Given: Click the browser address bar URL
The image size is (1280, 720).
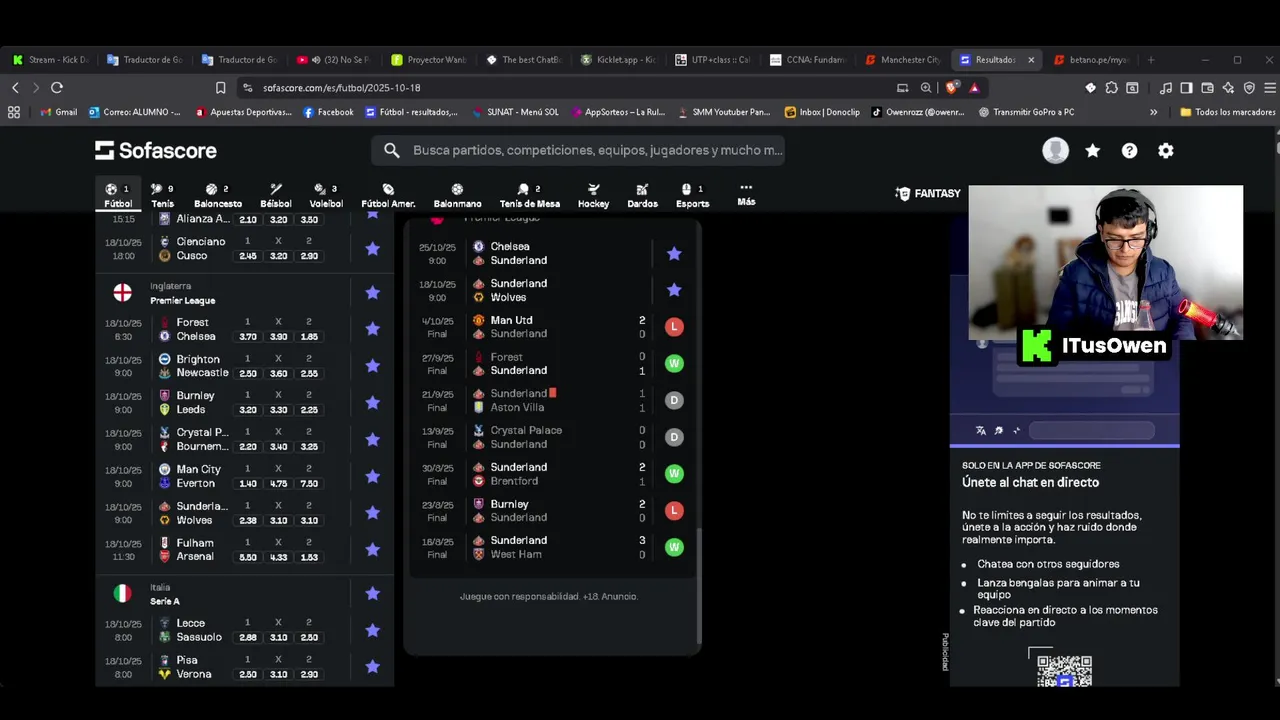Looking at the screenshot, I should [x=341, y=88].
